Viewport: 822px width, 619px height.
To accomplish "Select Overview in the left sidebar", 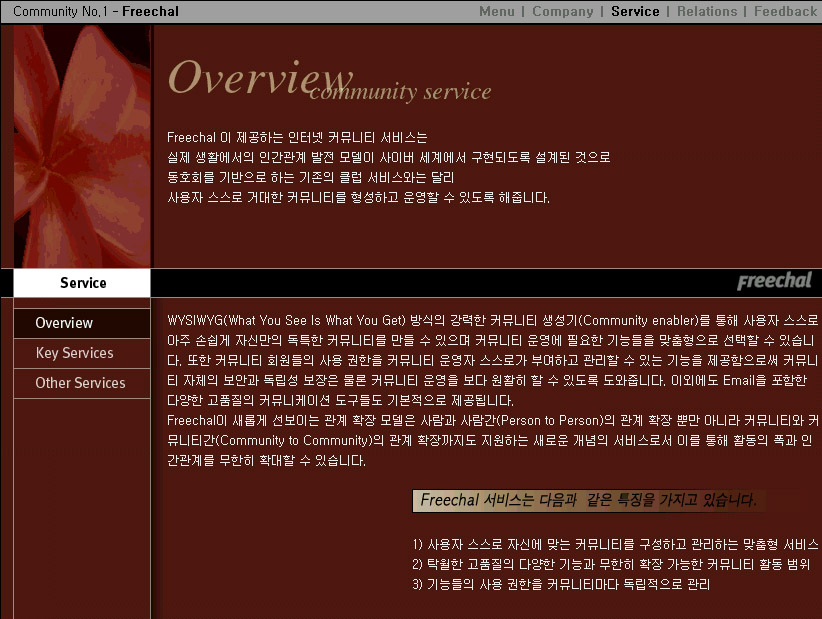I will [82, 323].
